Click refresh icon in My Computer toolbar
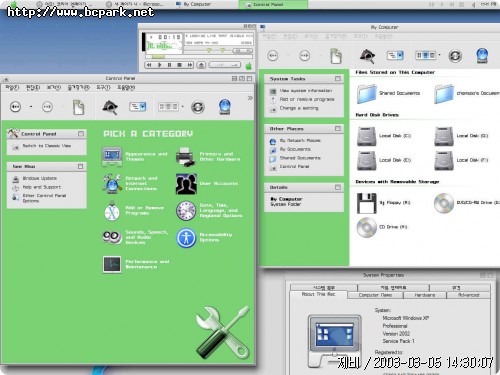The width and height of the screenshot is (500, 375). pos(455,56)
